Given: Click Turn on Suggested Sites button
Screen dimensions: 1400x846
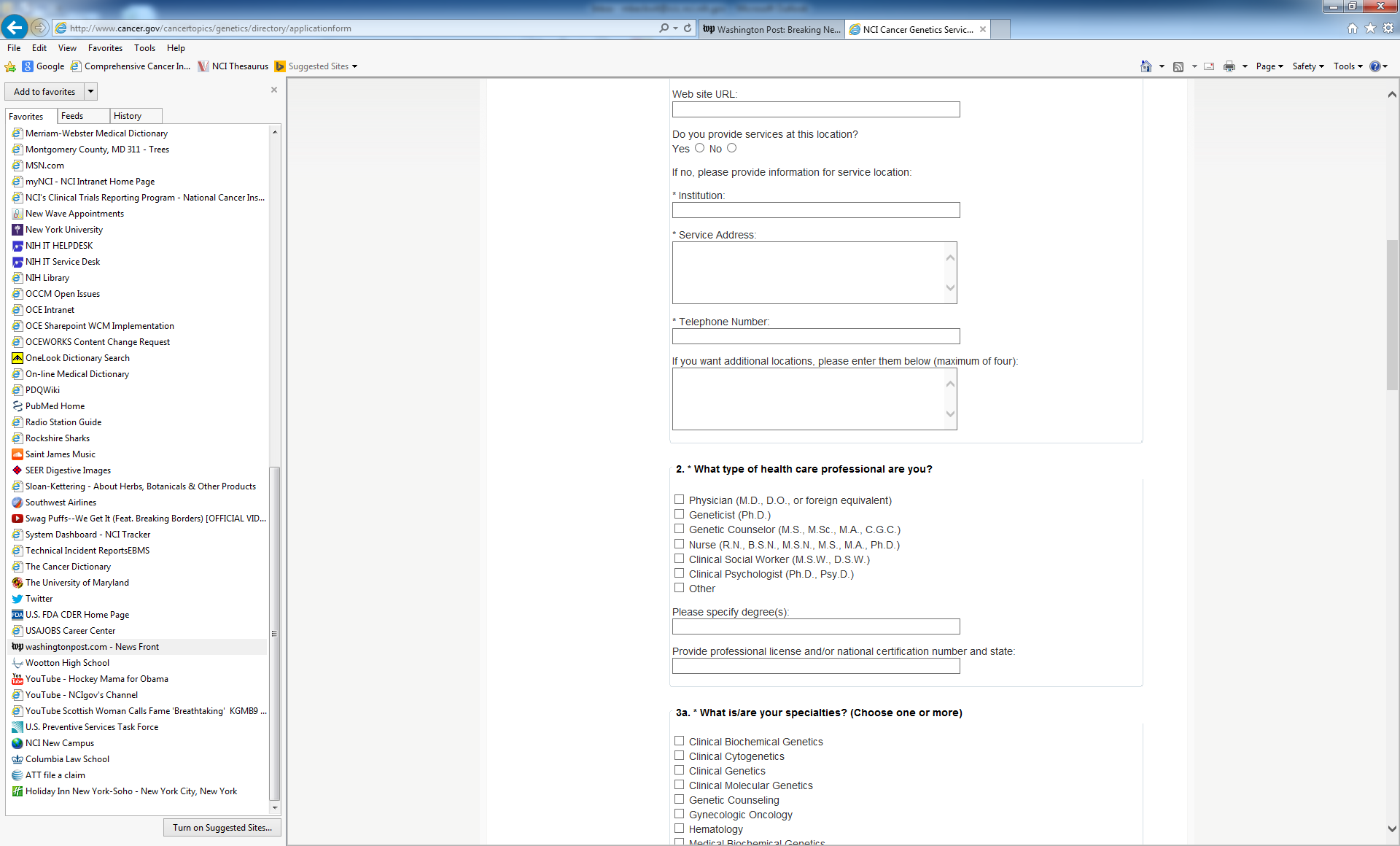Looking at the screenshot, I should tap(222, 828).
